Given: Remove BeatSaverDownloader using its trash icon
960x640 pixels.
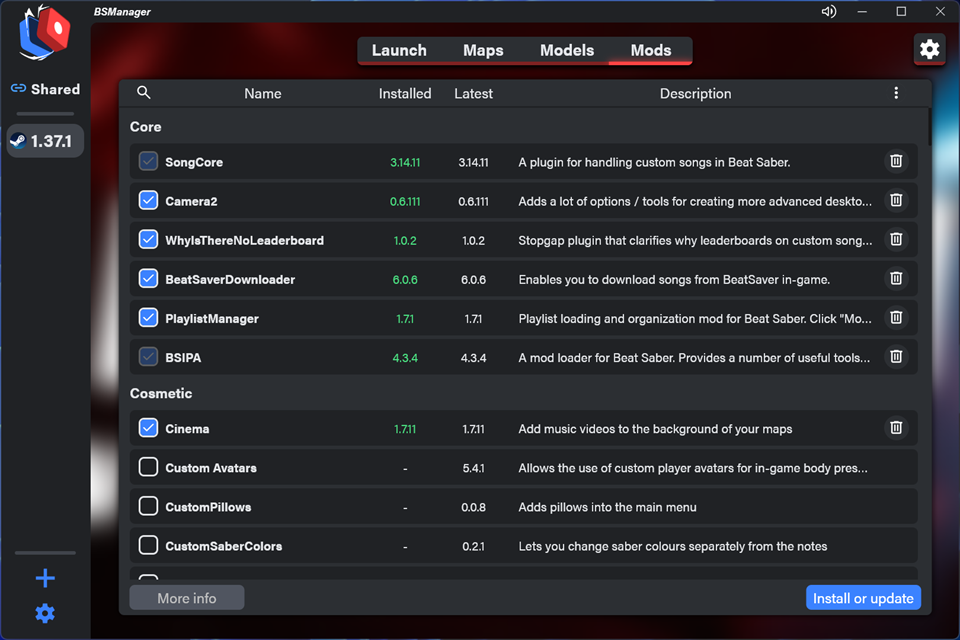Looking at the screenshot, I should (x=896, y=279).
